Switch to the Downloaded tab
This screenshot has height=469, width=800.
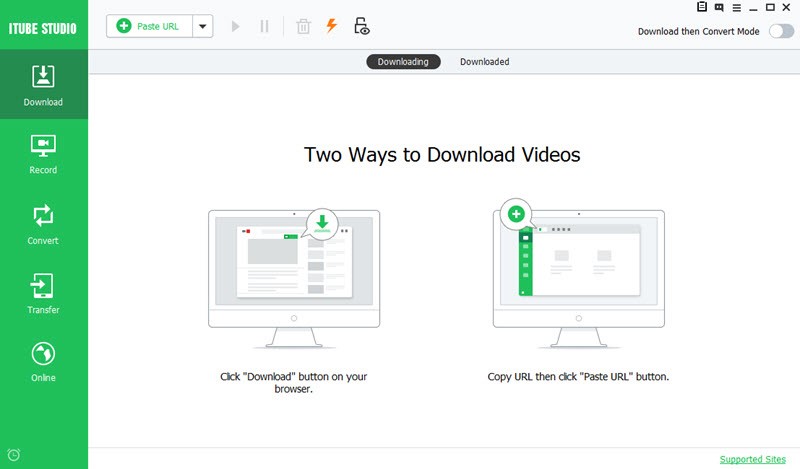click(x=484, y=62)
